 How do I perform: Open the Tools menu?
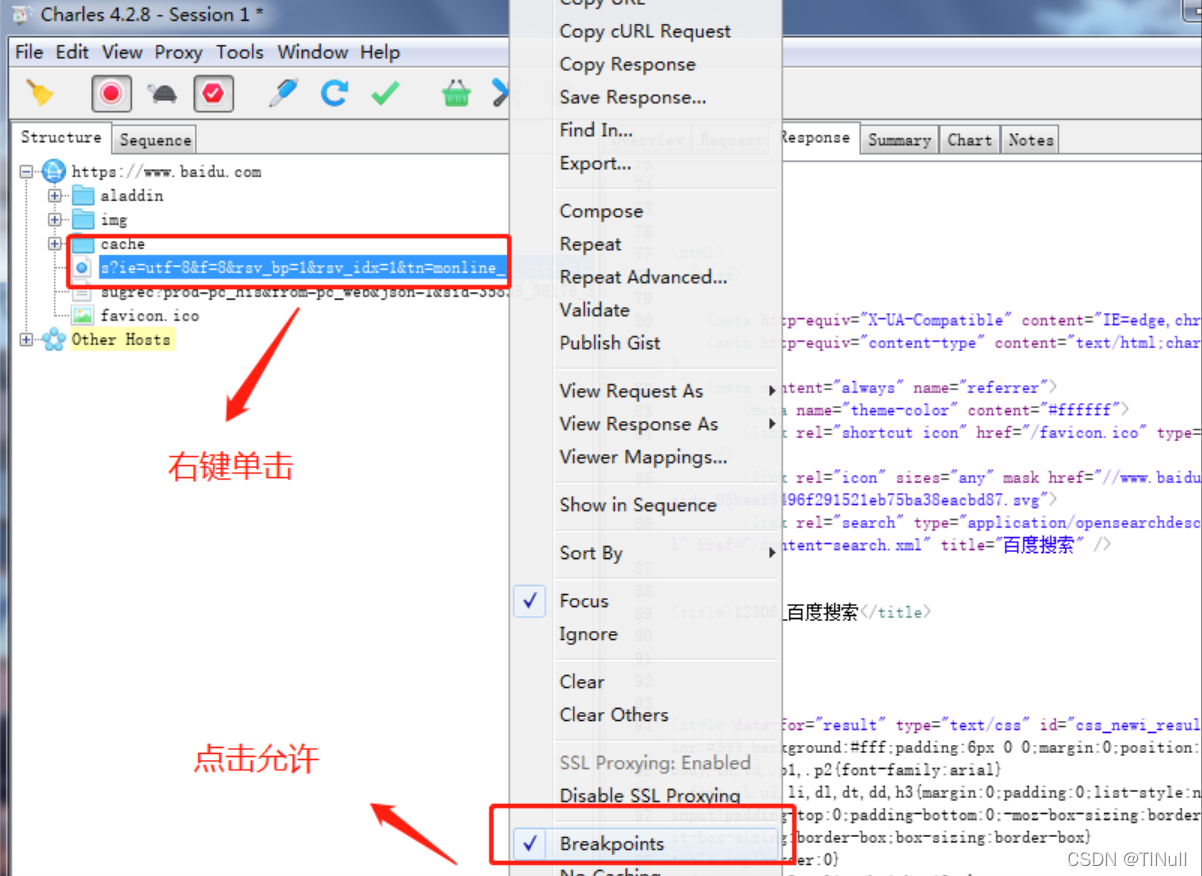(240, 52)
